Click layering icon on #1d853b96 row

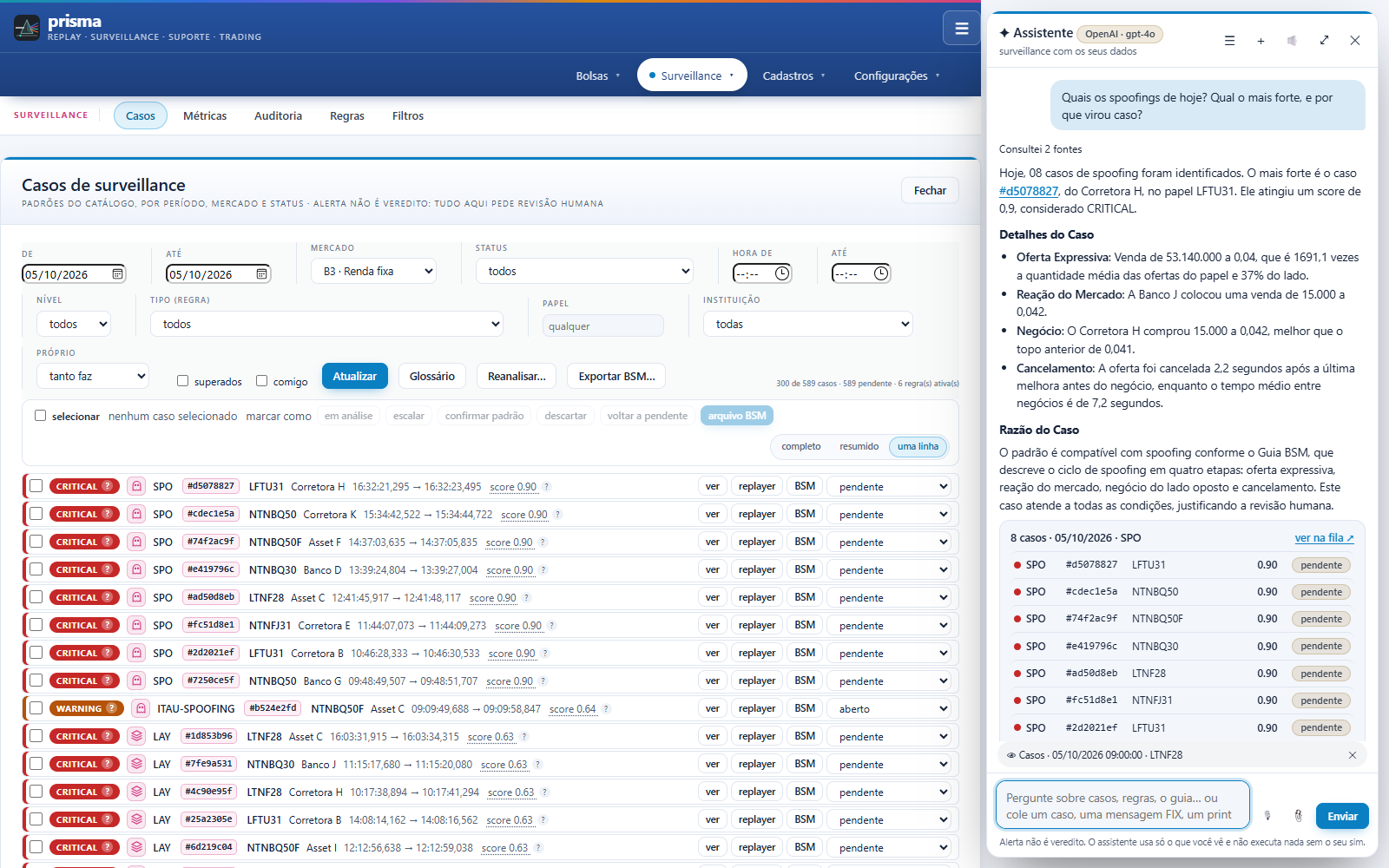coord(136,736)
